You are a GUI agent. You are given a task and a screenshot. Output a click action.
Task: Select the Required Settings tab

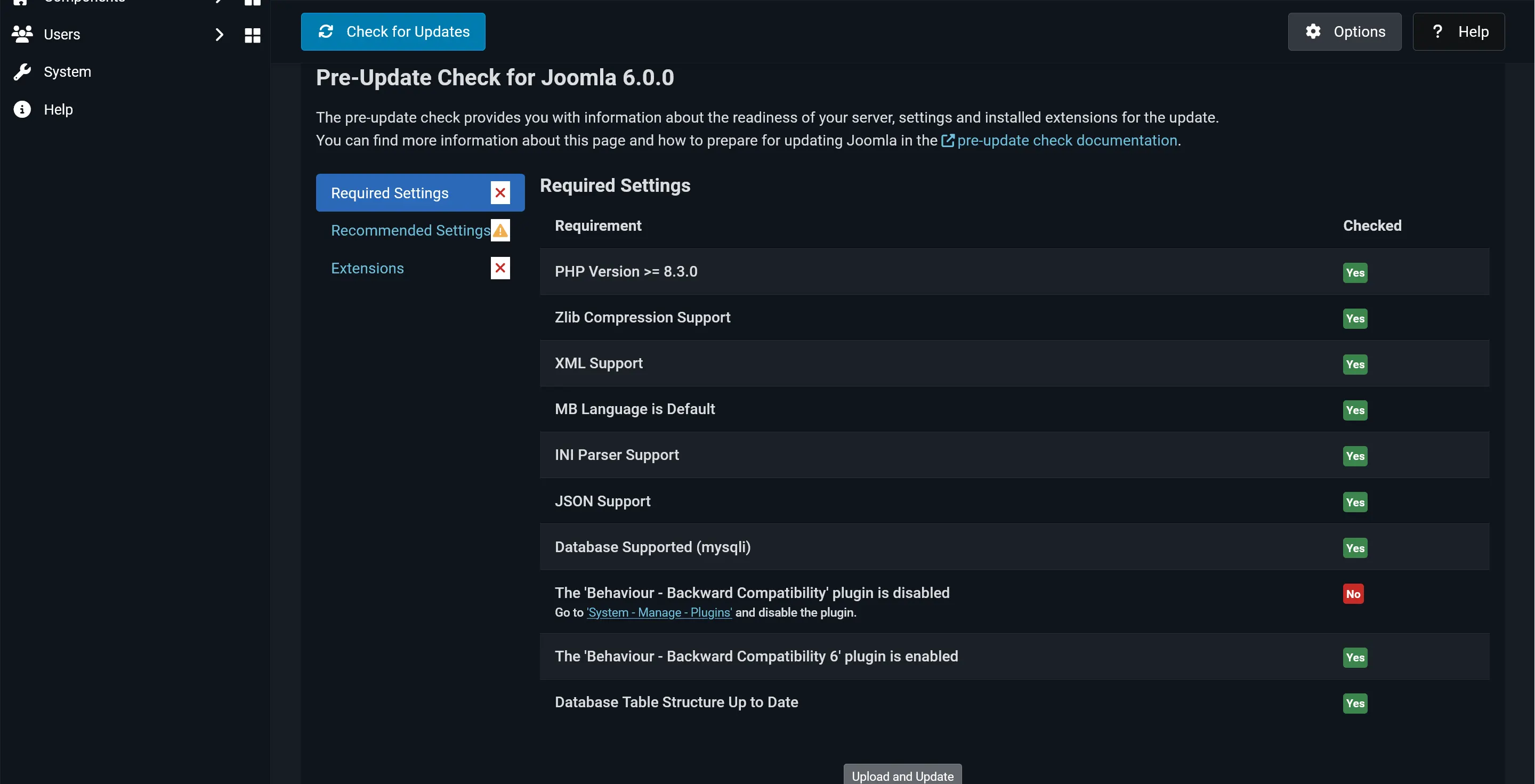click(389, 193)
